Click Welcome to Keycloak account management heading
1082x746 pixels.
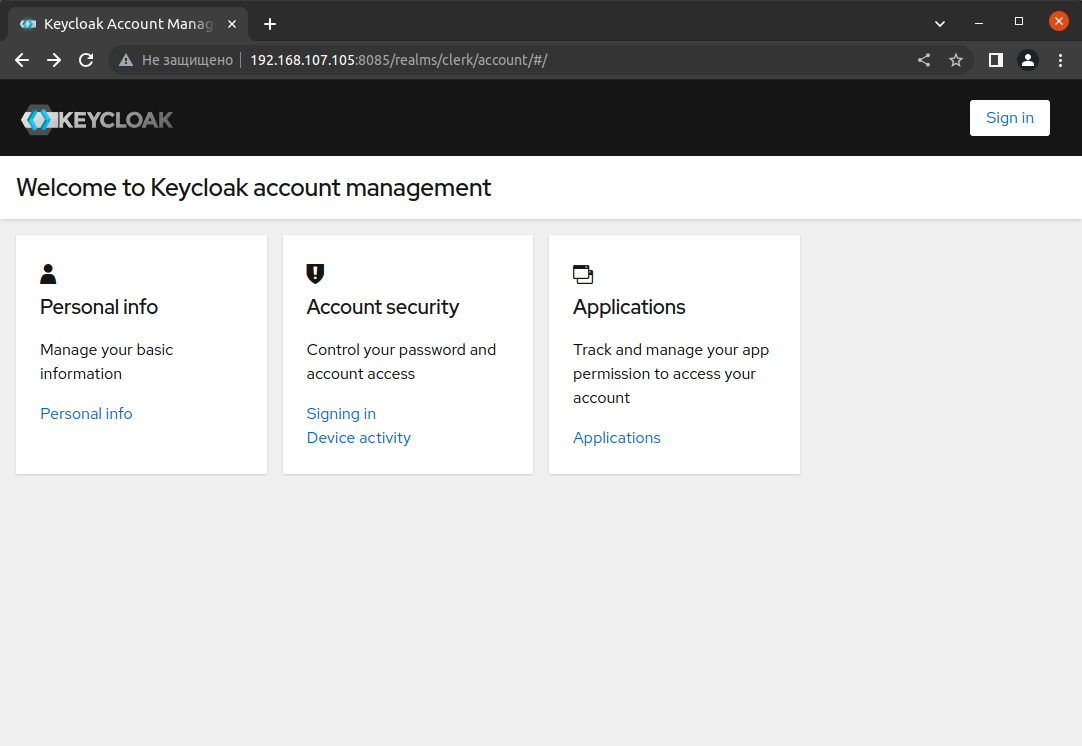tap(254, 188)
